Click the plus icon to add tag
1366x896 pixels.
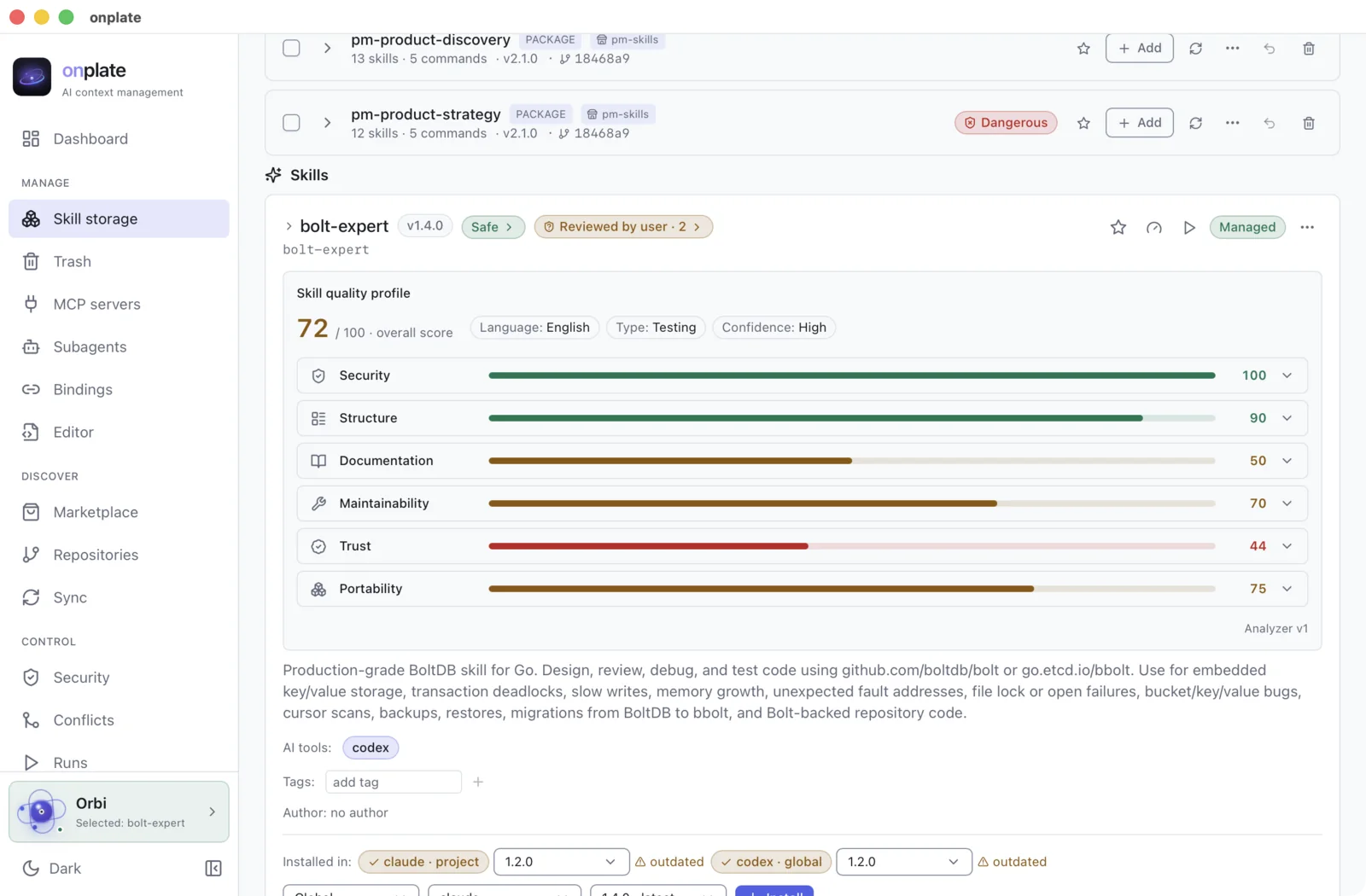pos(478,782)
